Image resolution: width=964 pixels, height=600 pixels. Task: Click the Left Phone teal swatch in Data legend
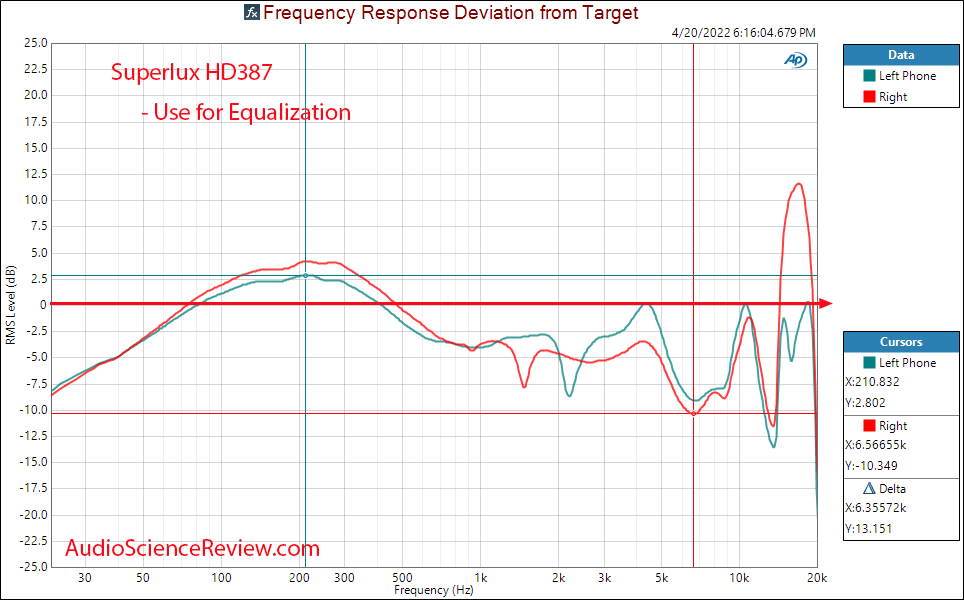(x=869, y=76)
